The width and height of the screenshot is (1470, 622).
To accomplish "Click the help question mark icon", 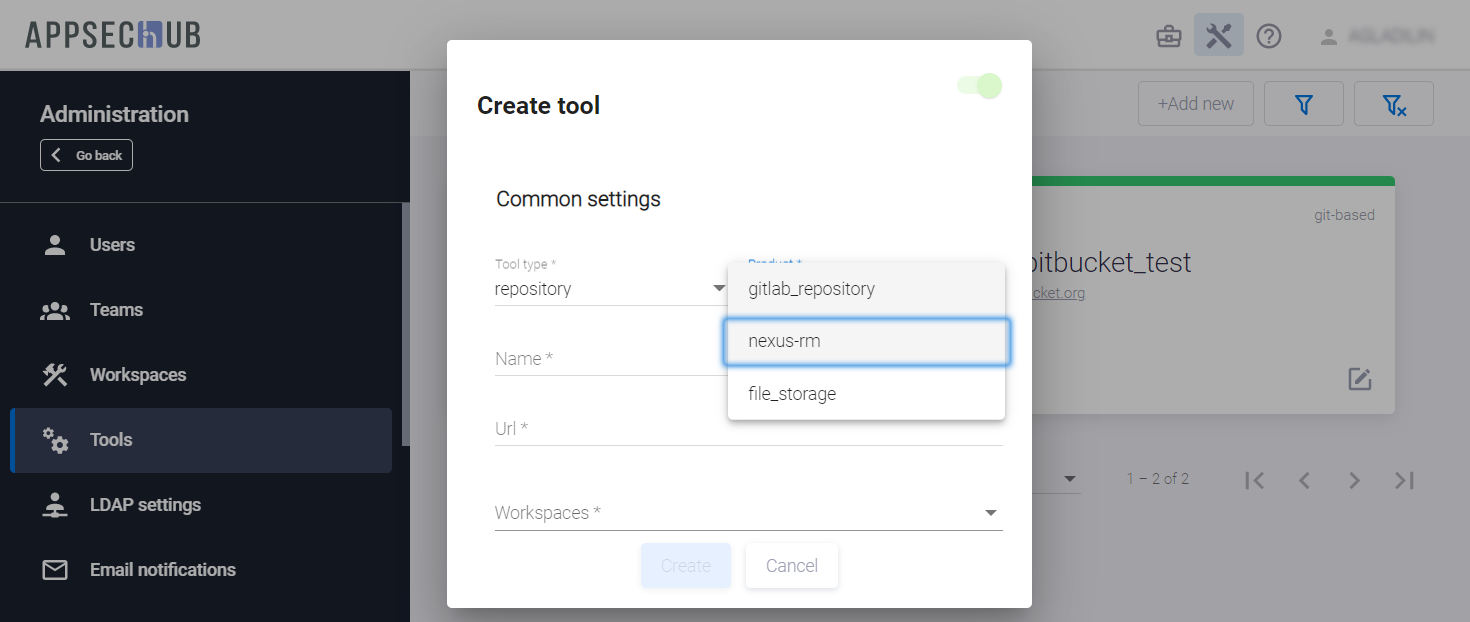I will pos(1269,37).
